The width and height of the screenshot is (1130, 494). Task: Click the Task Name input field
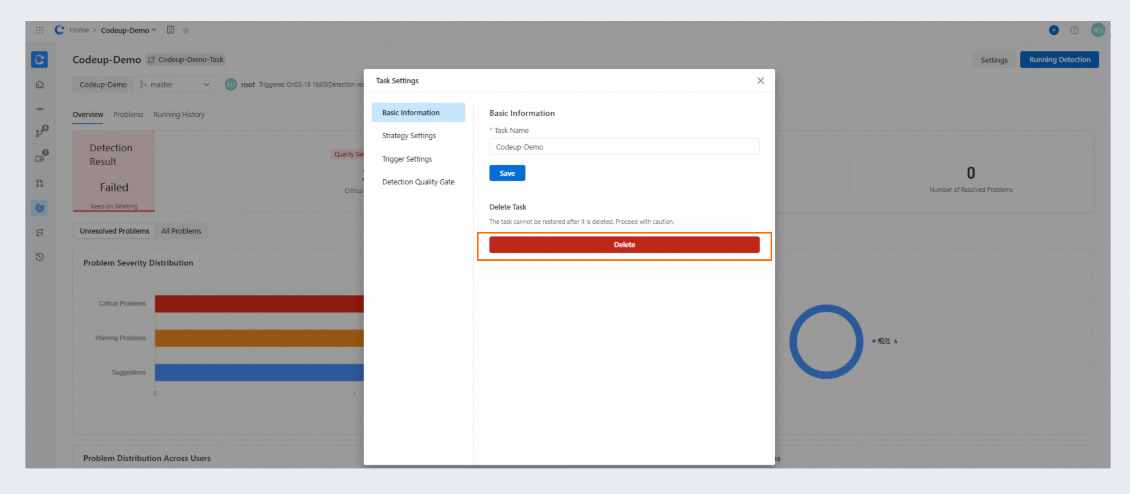coord(624,146)
